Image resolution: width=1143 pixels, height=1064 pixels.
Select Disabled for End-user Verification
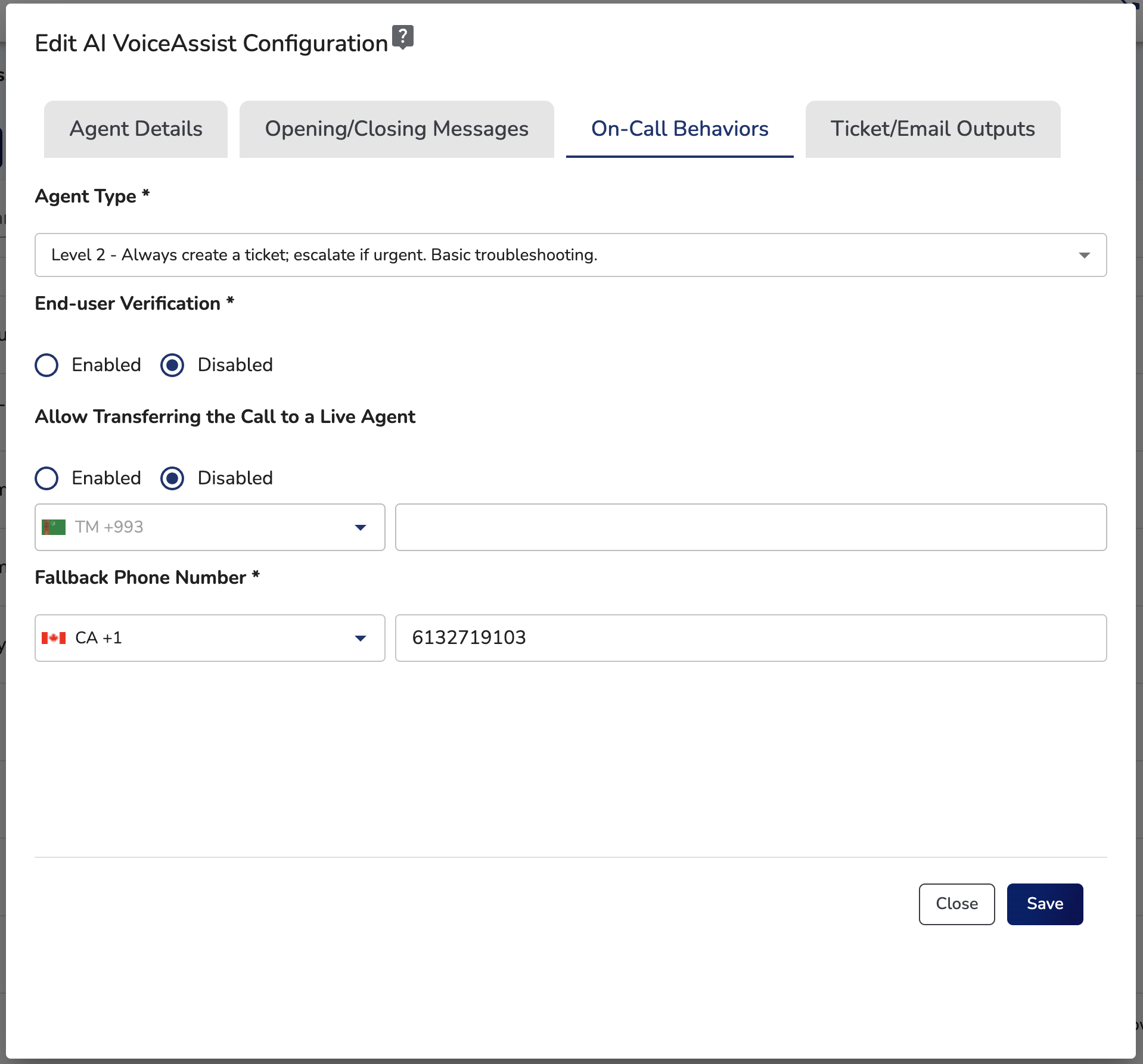tap(172, 365)
